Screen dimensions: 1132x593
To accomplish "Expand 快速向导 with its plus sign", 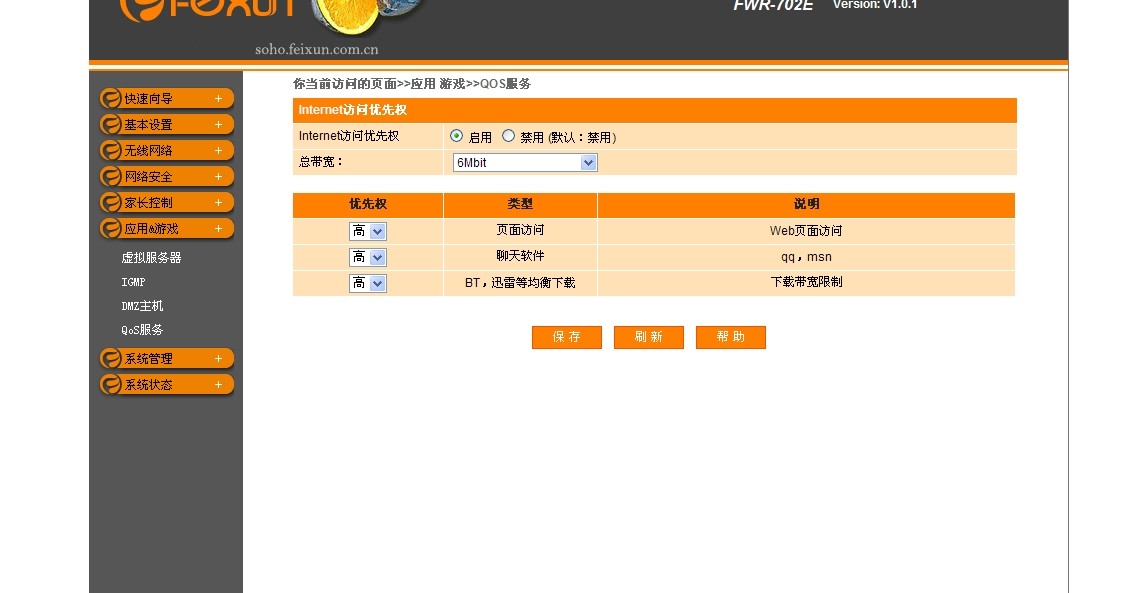I will point(218,98).
